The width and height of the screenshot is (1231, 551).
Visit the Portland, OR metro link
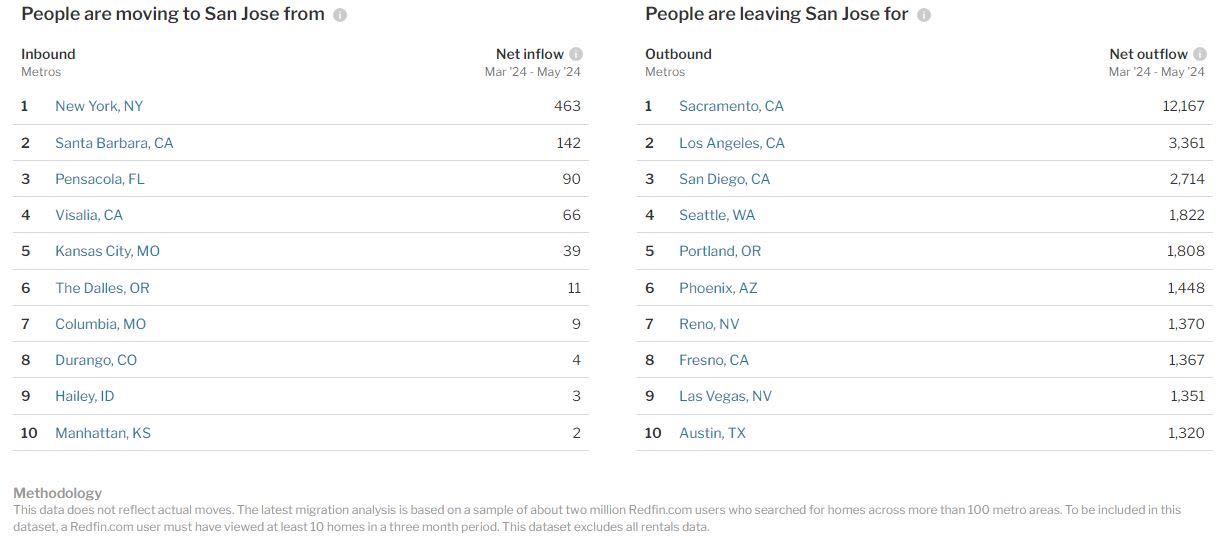[720, 251]
